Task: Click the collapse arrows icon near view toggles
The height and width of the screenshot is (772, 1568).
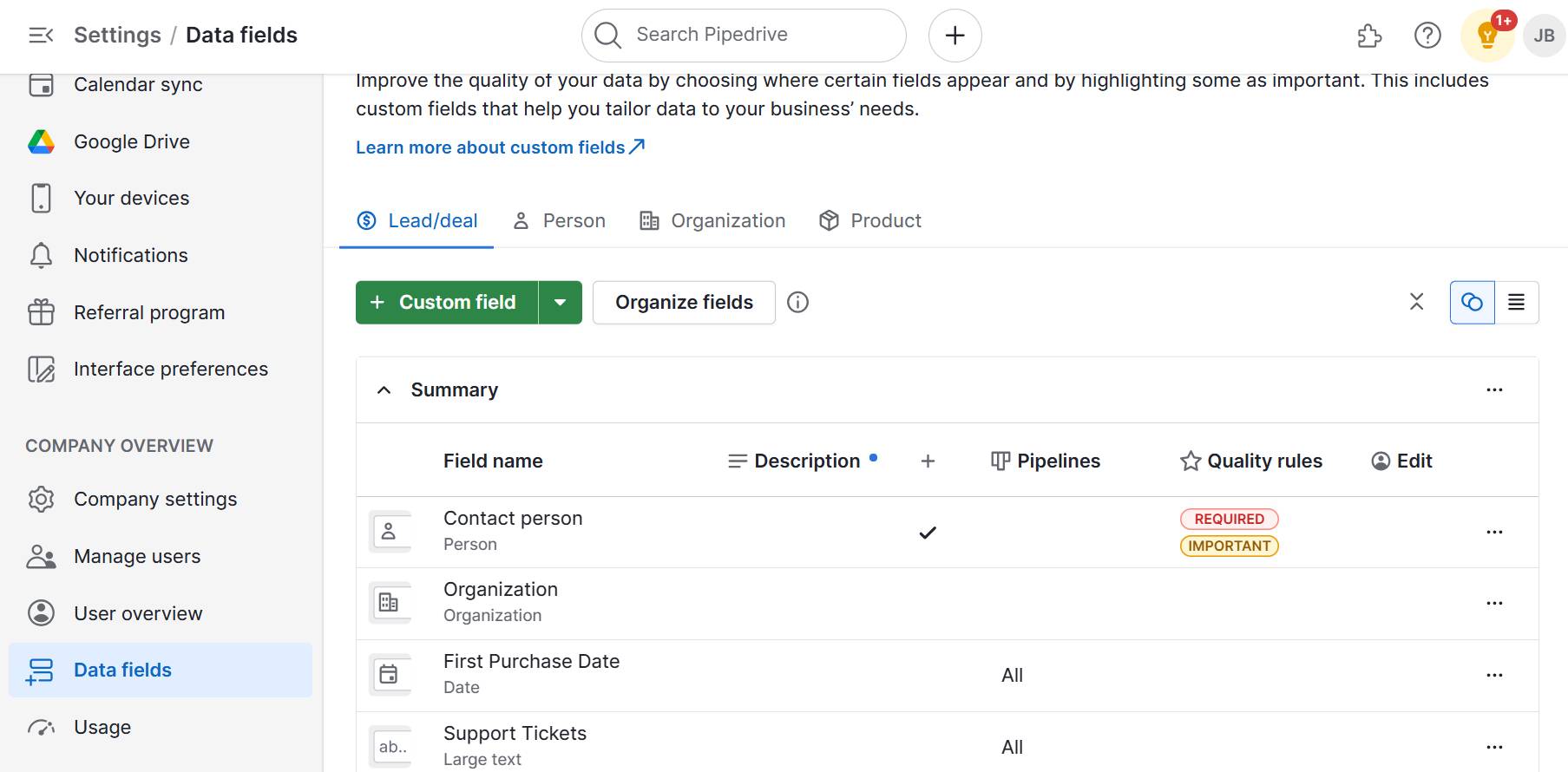Action: tap(1416, 302)
